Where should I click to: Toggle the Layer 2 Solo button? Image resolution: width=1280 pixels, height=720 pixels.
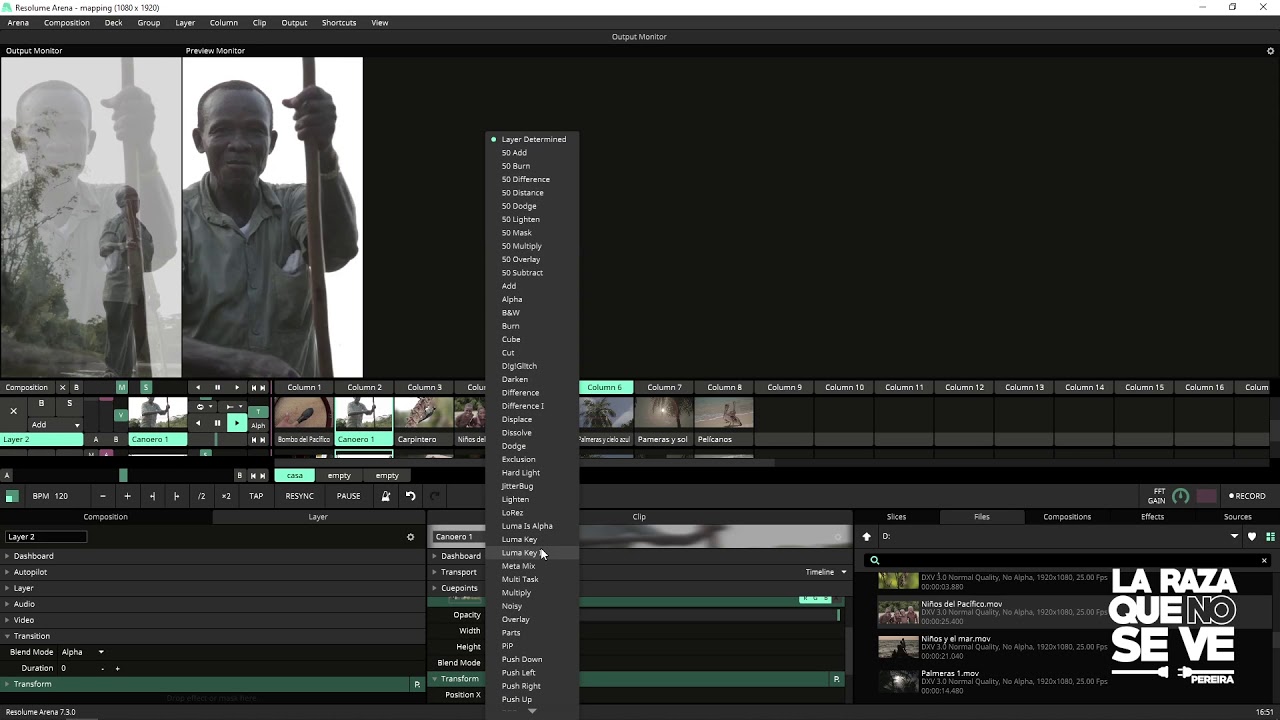[x=69, y=403]
